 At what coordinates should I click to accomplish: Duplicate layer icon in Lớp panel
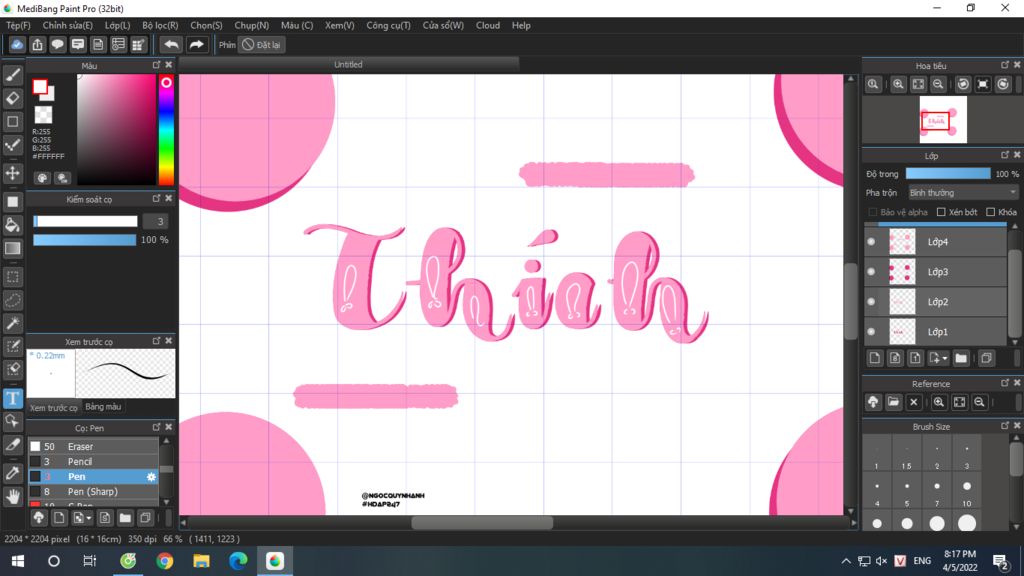(986, 358)
